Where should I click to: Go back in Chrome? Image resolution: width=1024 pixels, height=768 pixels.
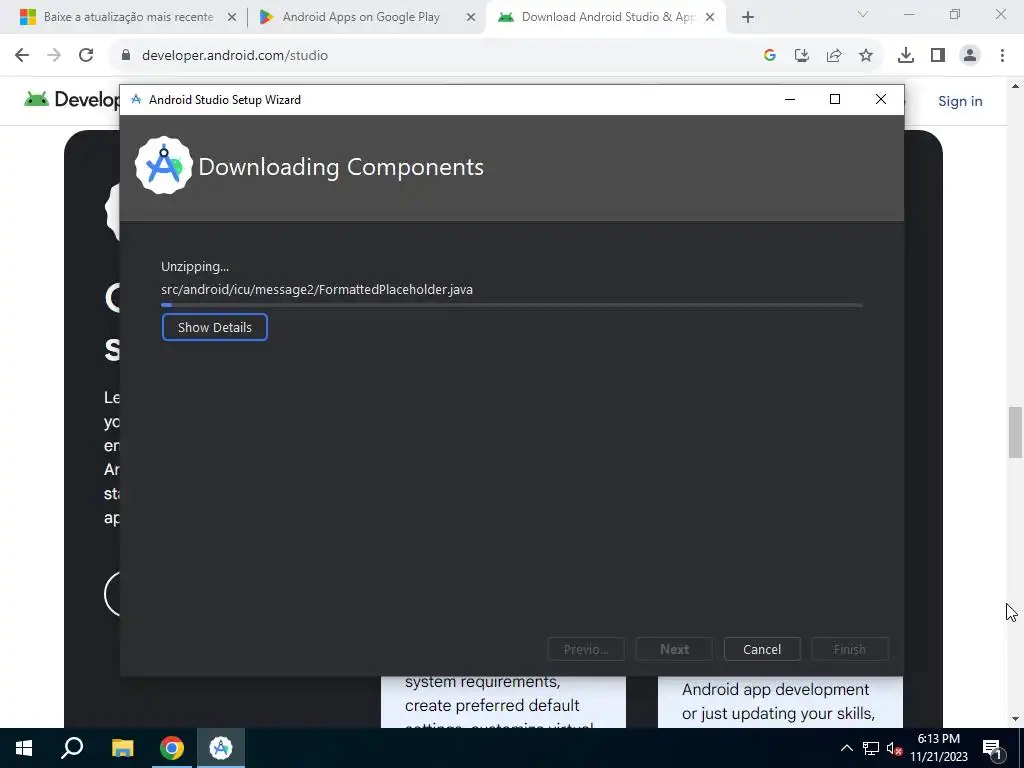pyautogui.click(x=22, y=56)
